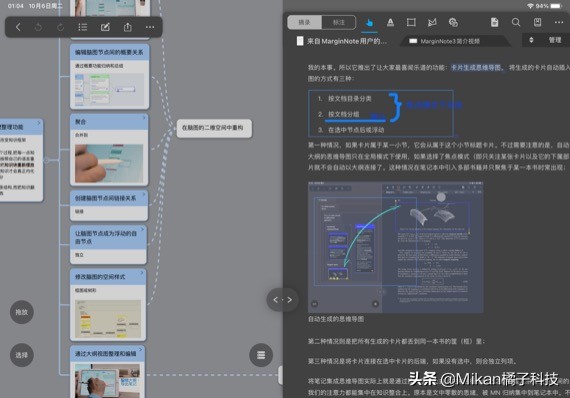Open the share export icon
Image resolution: width=570 pixels, height=398 pixels.
(128, 27)
